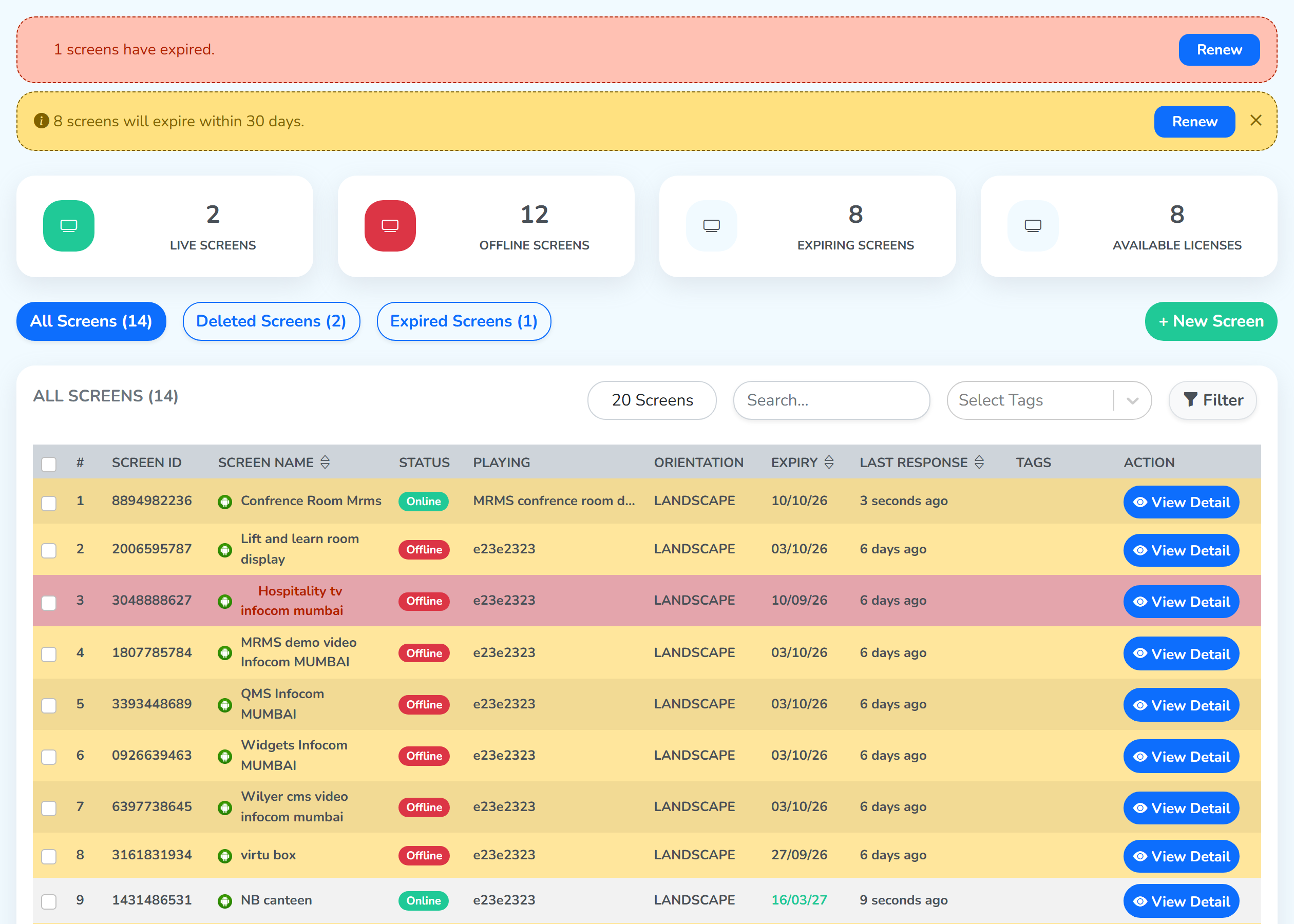This screenshot has height=924, width=1294.
Task: Click the Search input field
Action: pyautogui.click(x=831, y=400)
